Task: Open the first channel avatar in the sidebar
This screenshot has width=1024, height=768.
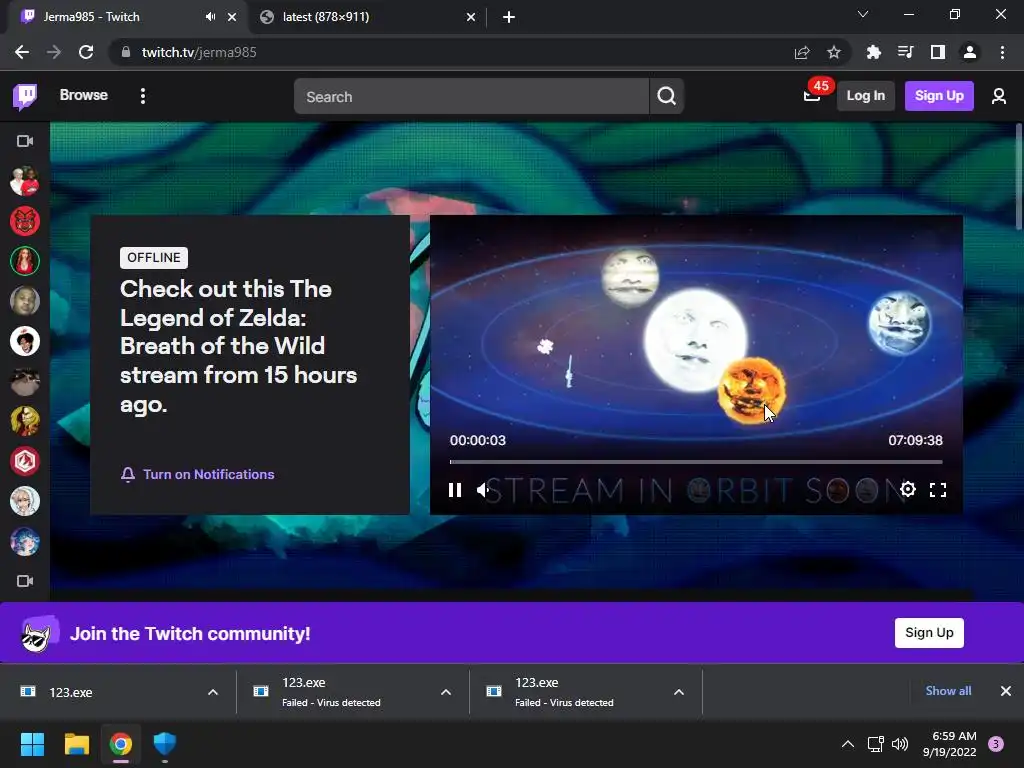Action: pyautogui.click(x=25, y=181)
